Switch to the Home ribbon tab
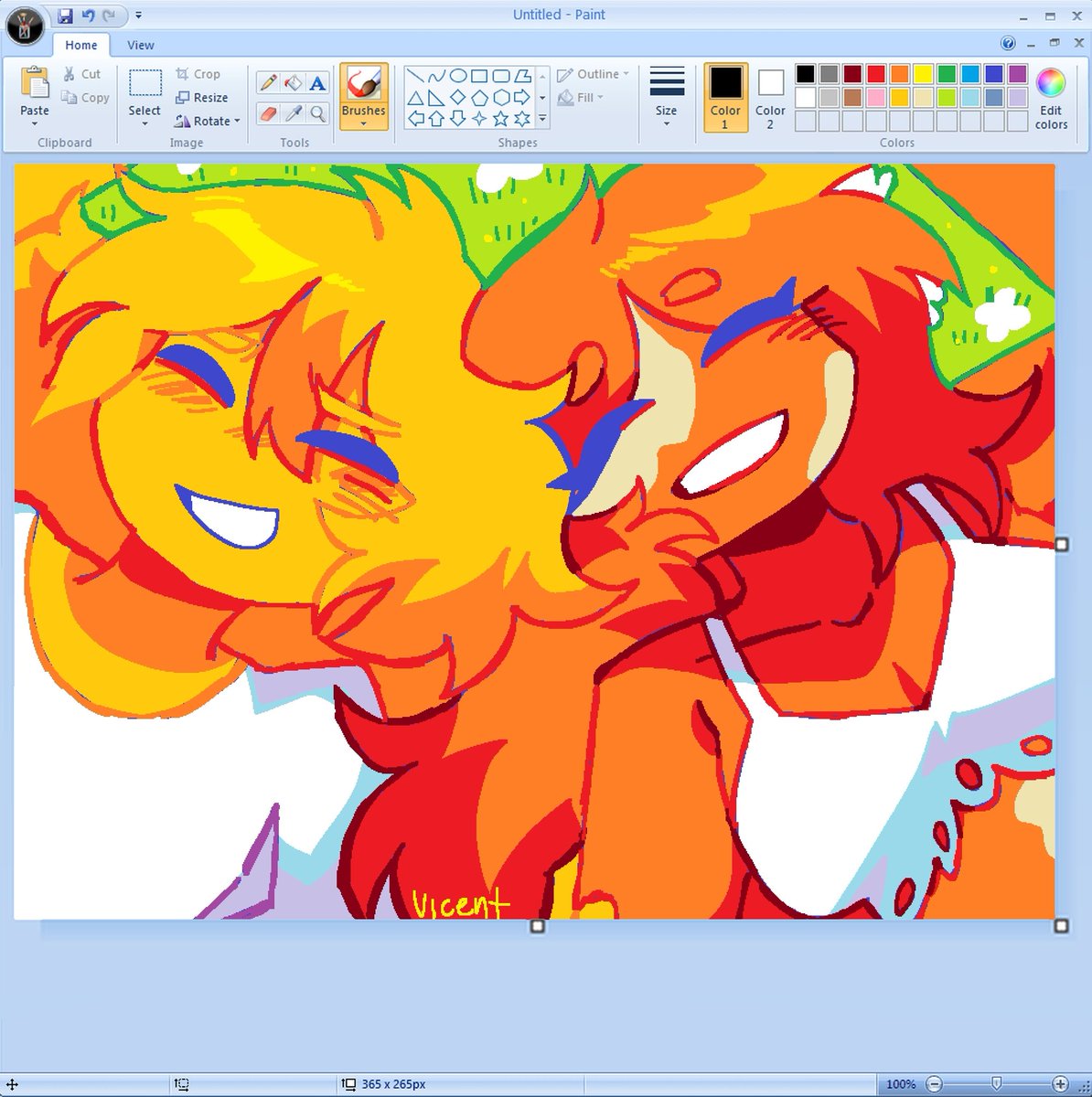This screenshot has width=1092, height=1097. (81, 45)
